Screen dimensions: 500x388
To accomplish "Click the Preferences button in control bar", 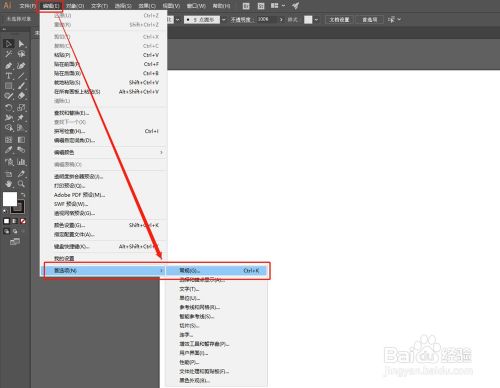I will click(x=370, y=20).
